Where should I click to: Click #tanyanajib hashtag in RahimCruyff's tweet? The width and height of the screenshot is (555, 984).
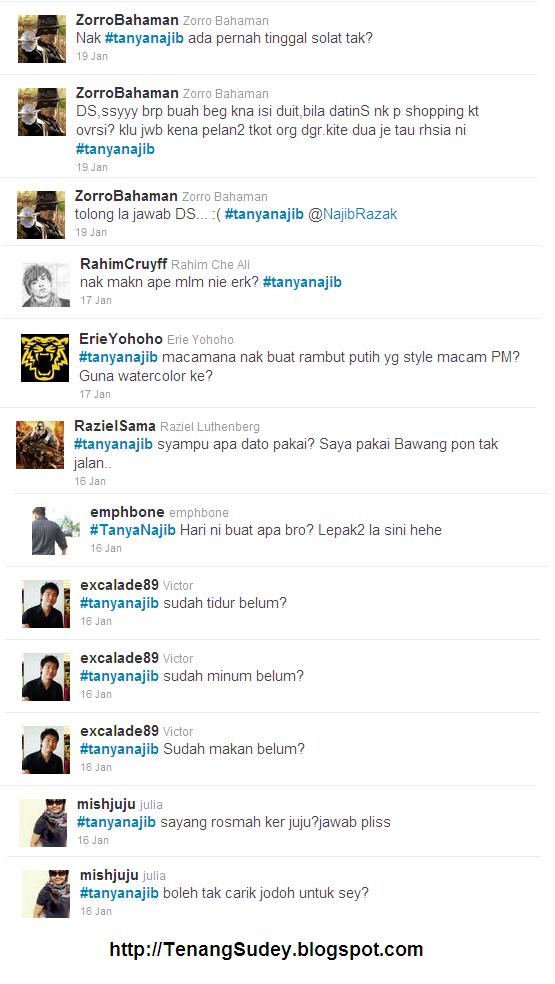(x=302, y=282)
